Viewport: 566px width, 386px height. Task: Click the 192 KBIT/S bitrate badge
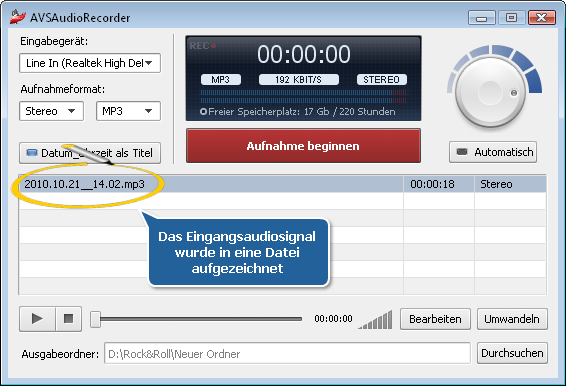tap(299, 79)
